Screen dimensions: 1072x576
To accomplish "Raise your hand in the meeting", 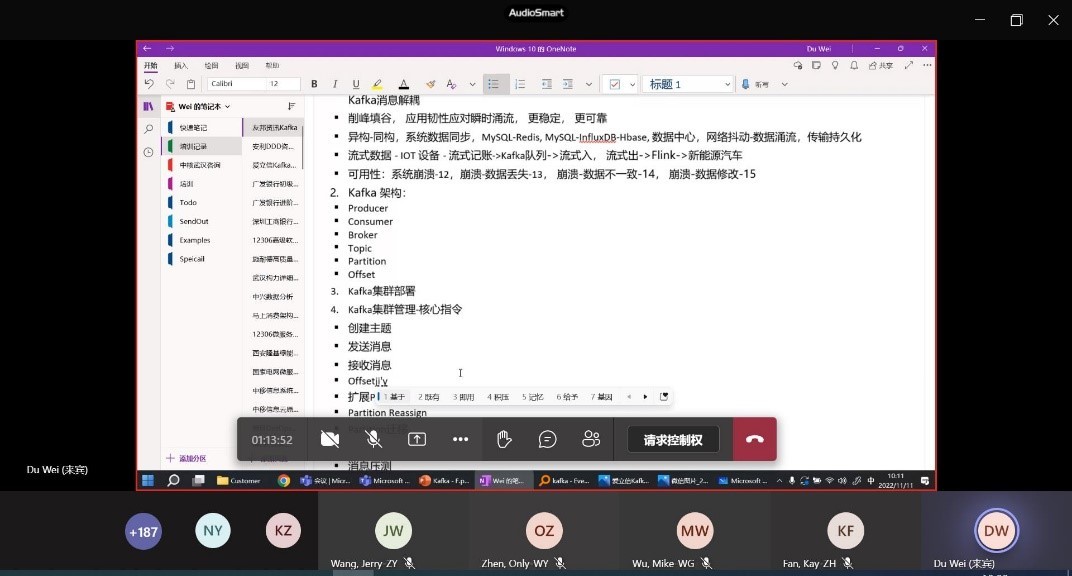I will pyautogui.click(x=505, y=439).
